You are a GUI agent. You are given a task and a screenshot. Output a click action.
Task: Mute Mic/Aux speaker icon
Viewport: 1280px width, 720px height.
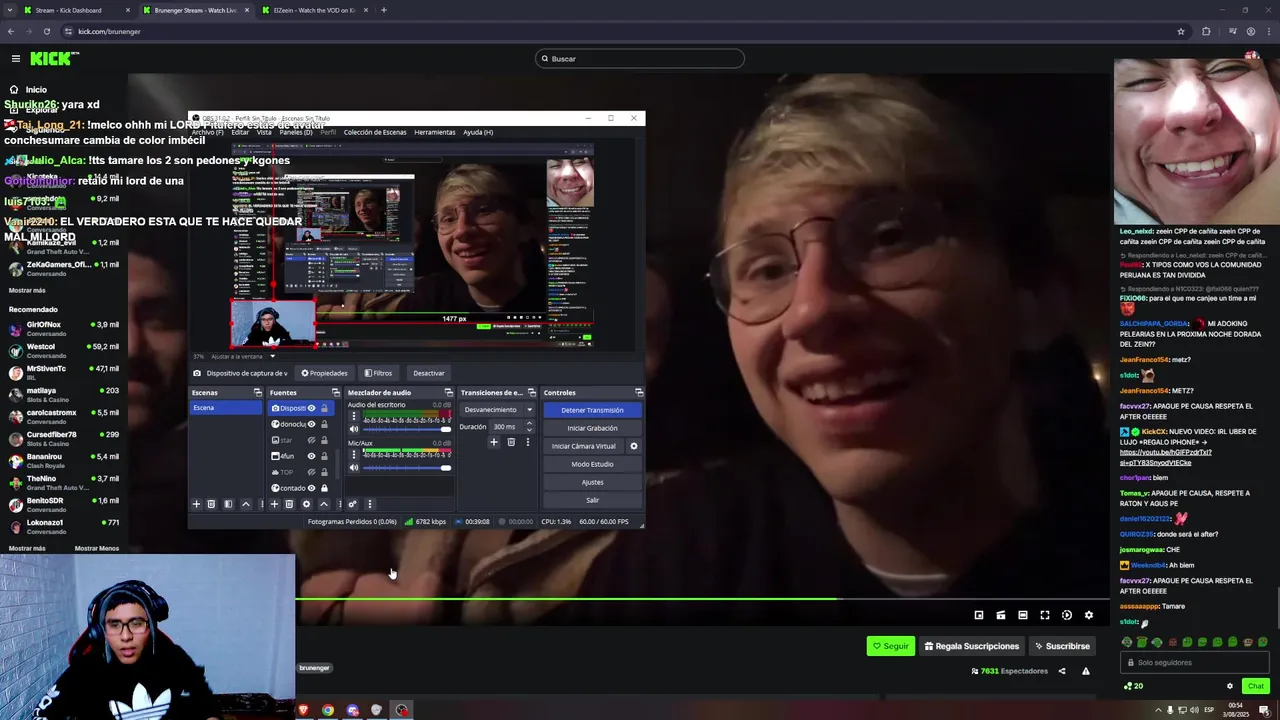coord(353,467)
